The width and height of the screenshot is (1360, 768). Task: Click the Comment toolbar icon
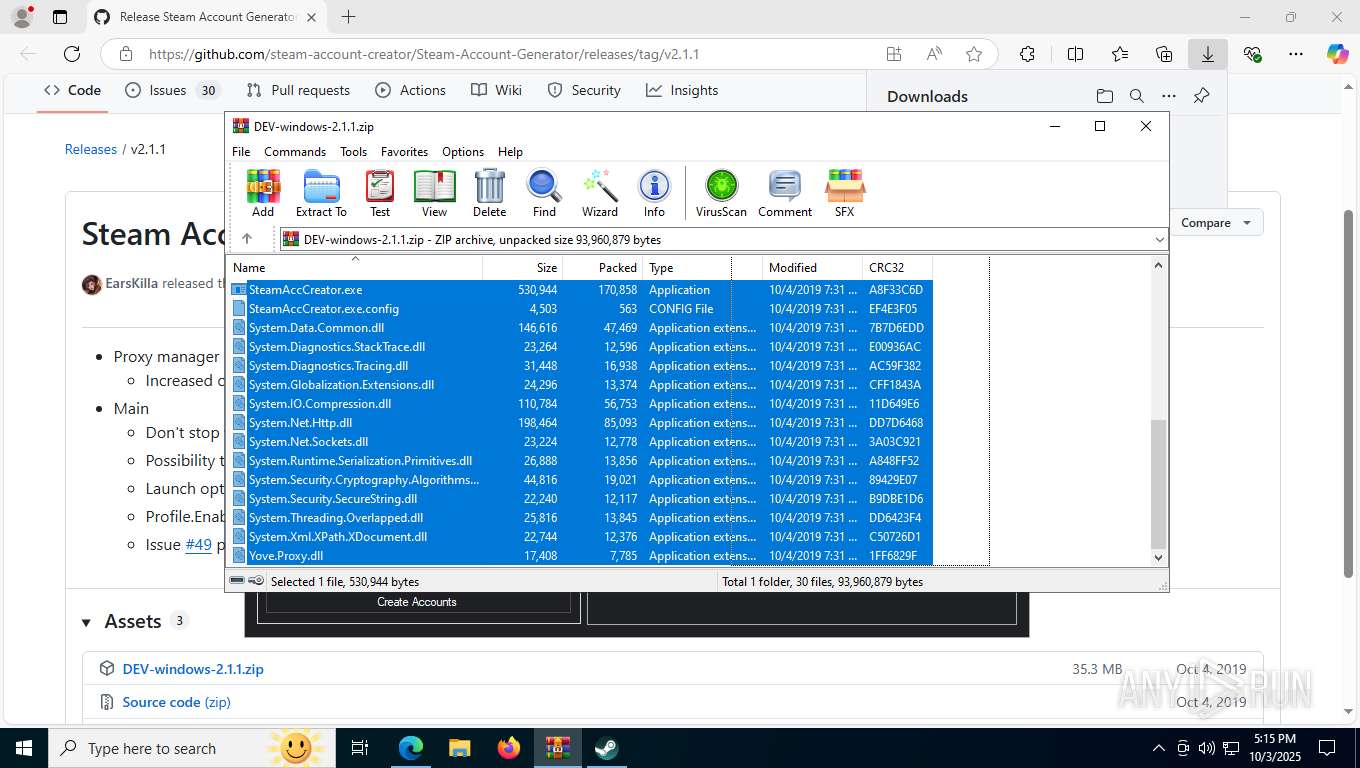785,193
